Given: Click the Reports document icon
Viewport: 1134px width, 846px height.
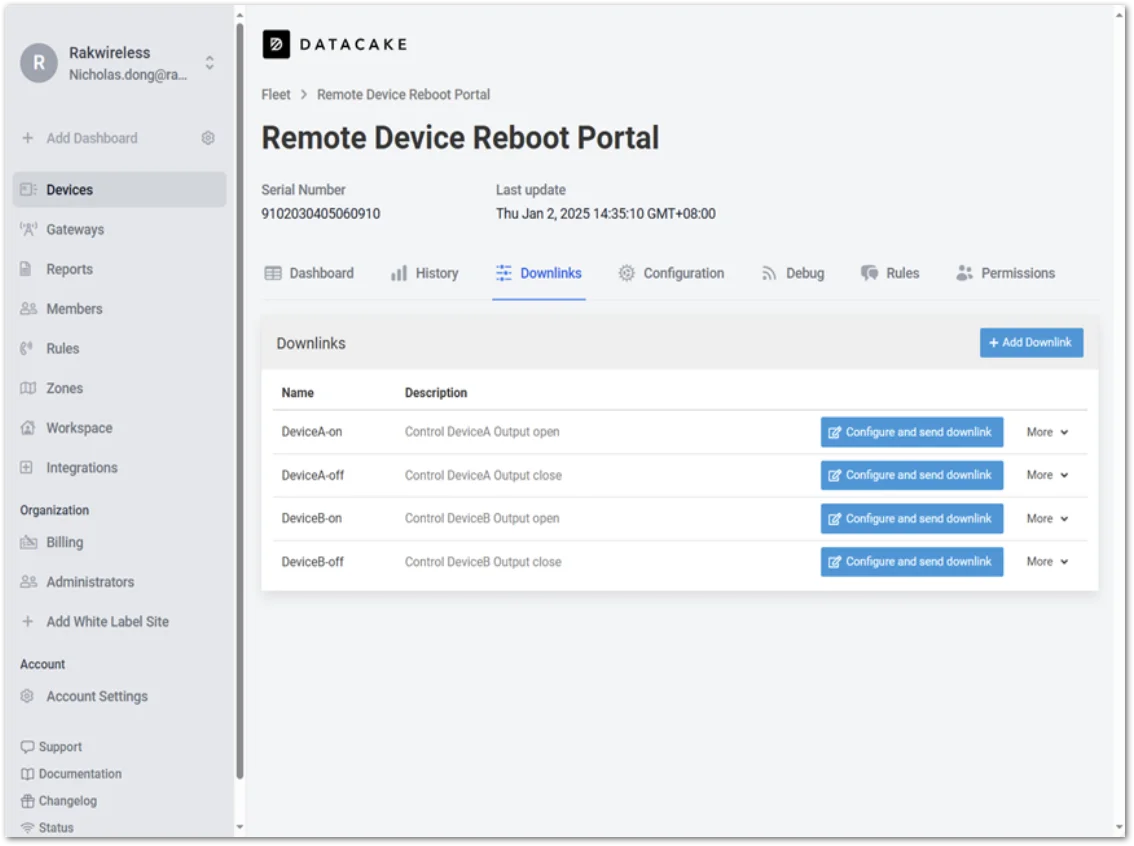Looking at the screenshot, I should click(26, 269).
